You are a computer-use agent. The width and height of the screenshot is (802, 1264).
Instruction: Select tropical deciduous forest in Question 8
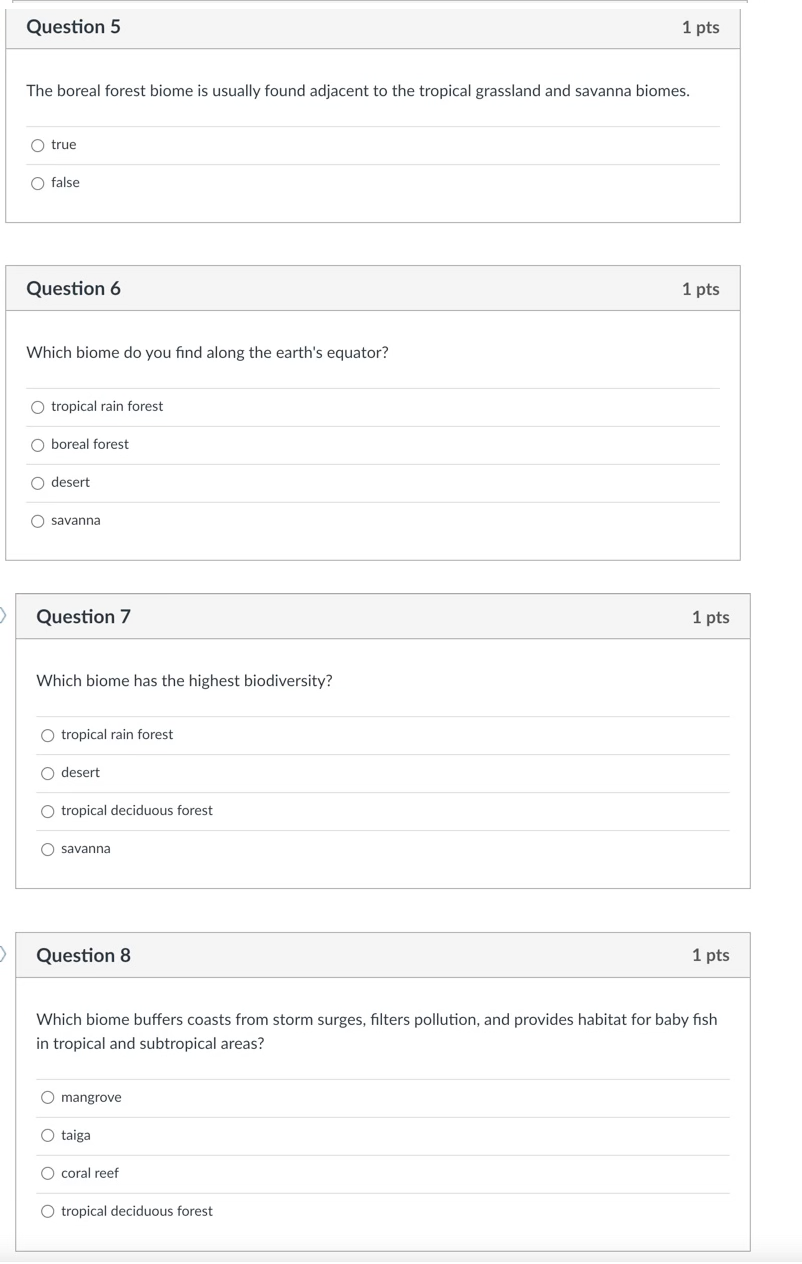[47, 1211]
